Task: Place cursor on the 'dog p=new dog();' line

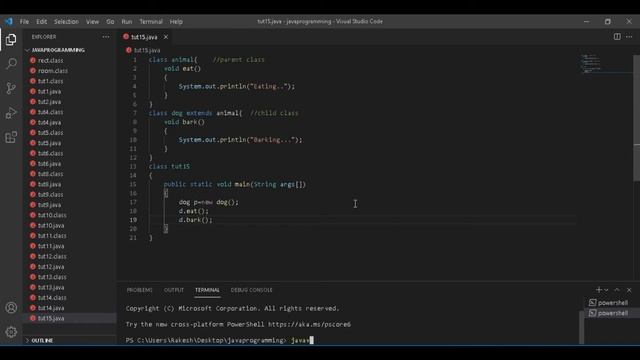Action: [209, 202]
